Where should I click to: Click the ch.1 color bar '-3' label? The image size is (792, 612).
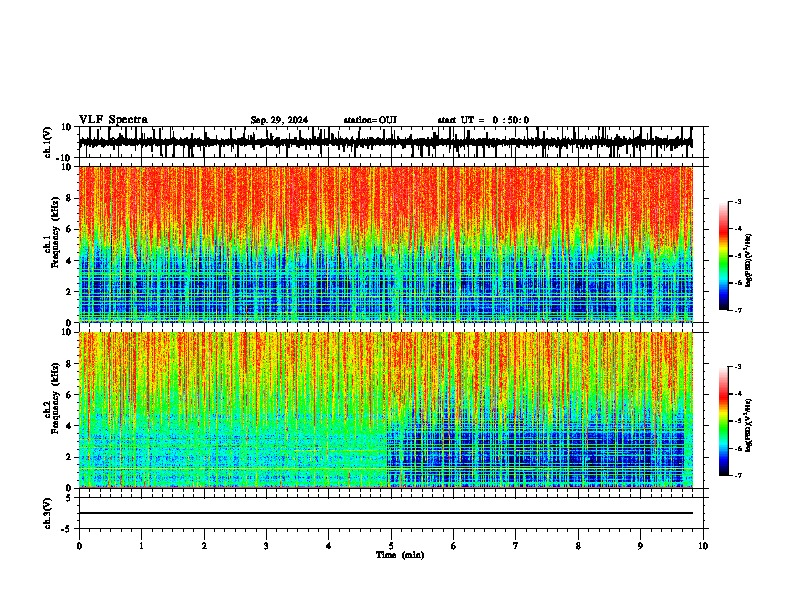pos(738,201)
